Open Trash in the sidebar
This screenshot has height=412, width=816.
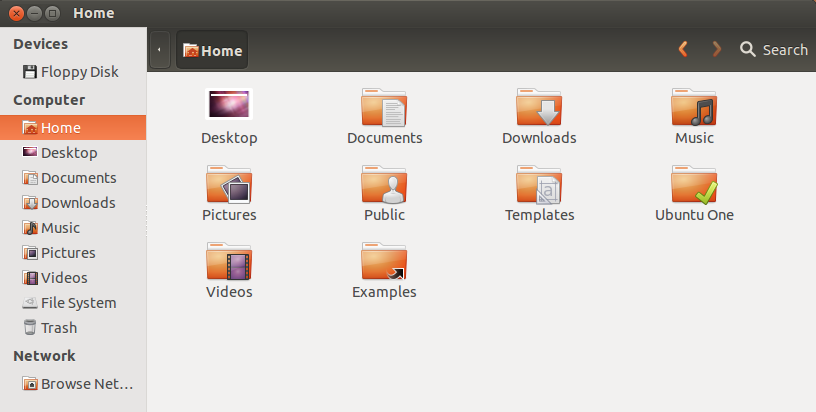click(73, 328)
